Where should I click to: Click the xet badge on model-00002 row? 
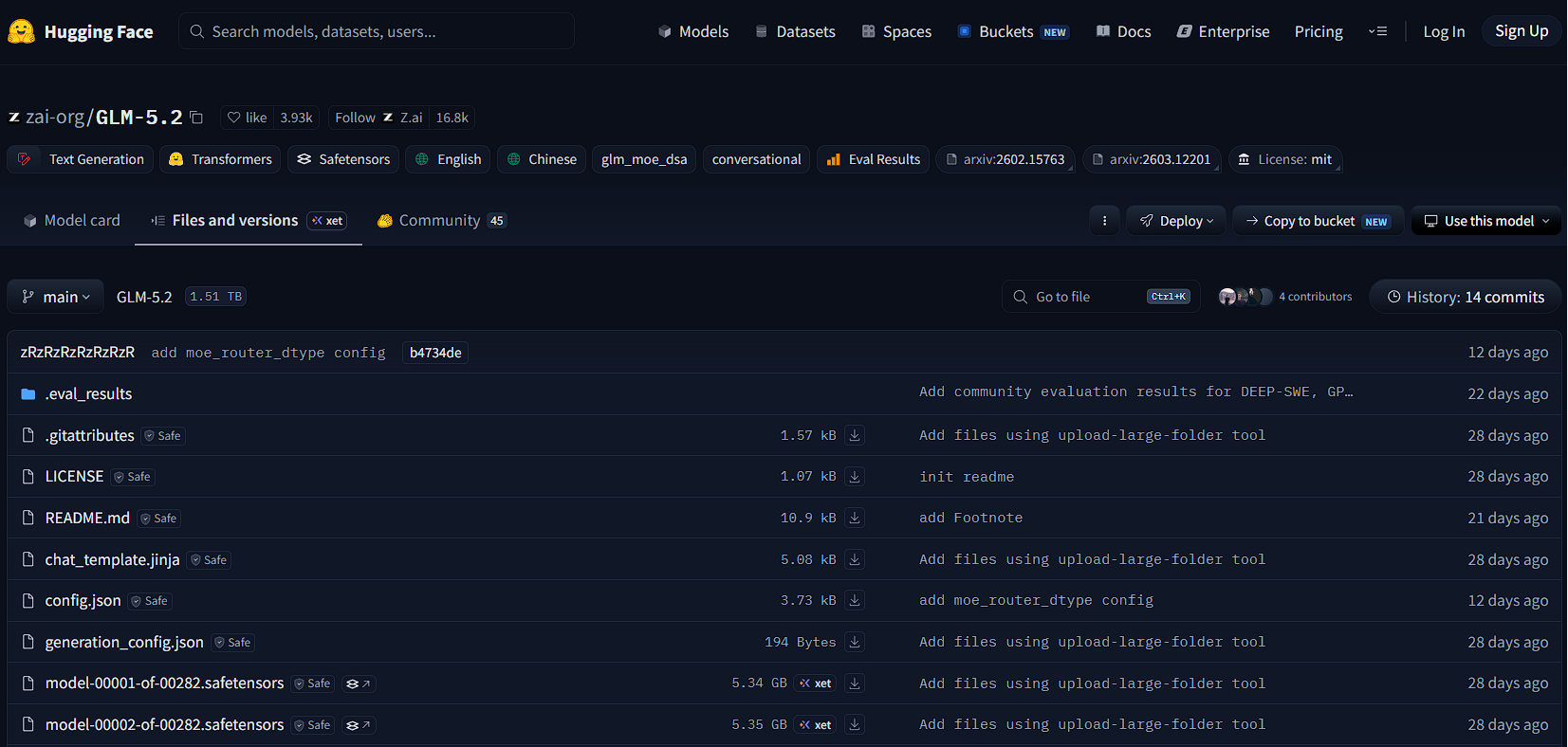pyautogui.click(x=816, y=725)
